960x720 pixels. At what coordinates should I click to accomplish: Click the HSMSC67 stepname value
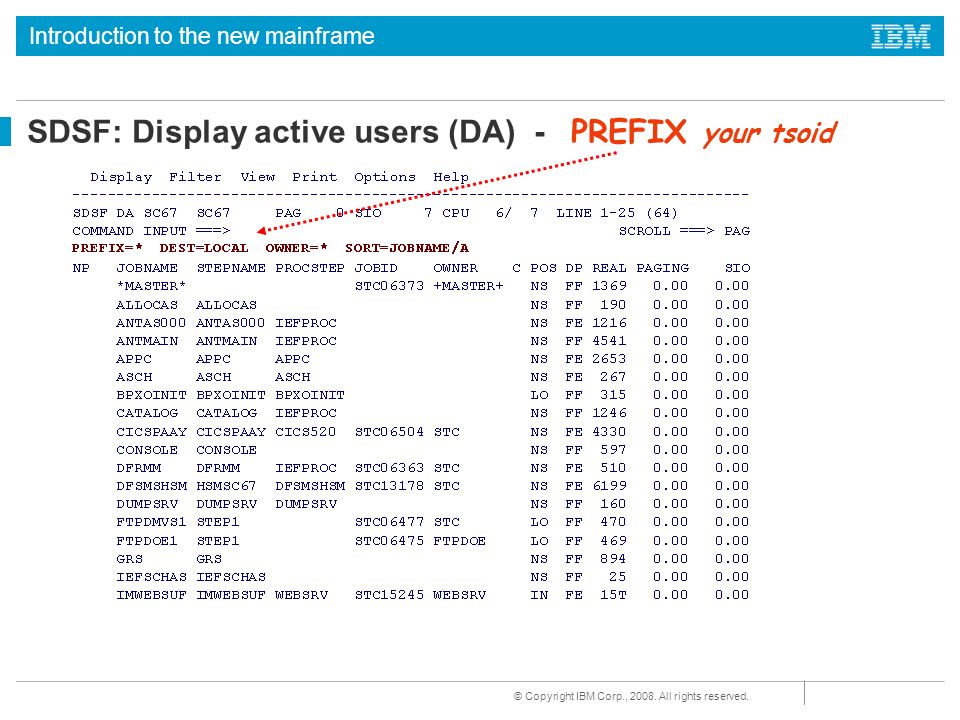226,486
